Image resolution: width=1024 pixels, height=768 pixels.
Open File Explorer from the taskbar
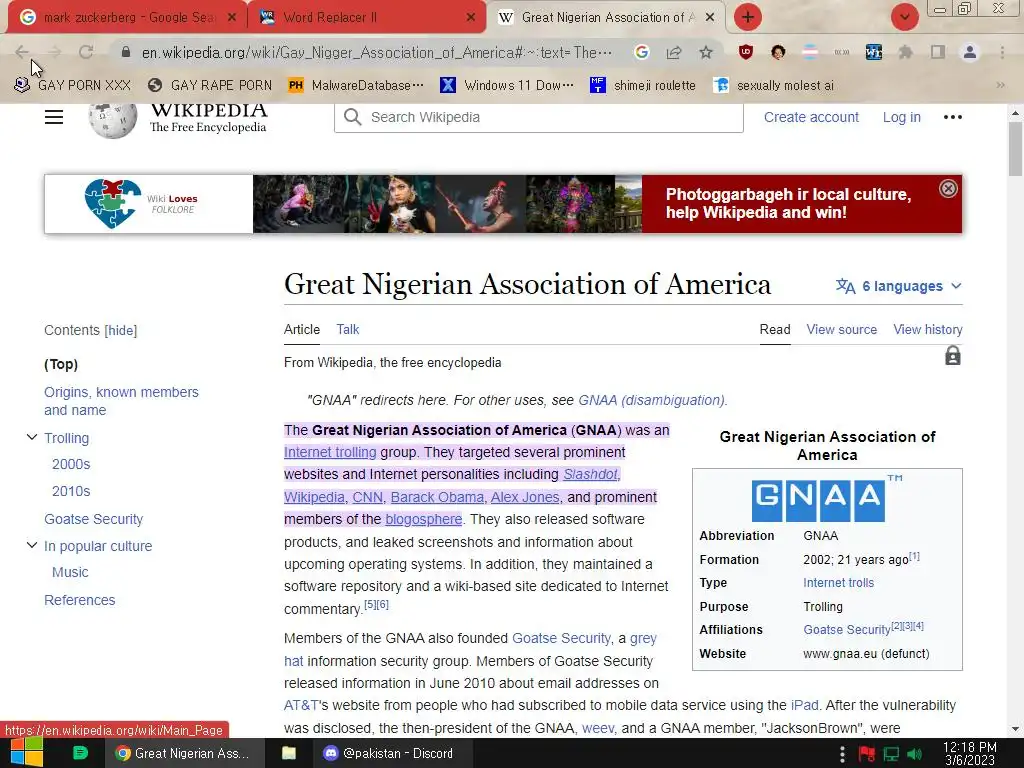289,753
